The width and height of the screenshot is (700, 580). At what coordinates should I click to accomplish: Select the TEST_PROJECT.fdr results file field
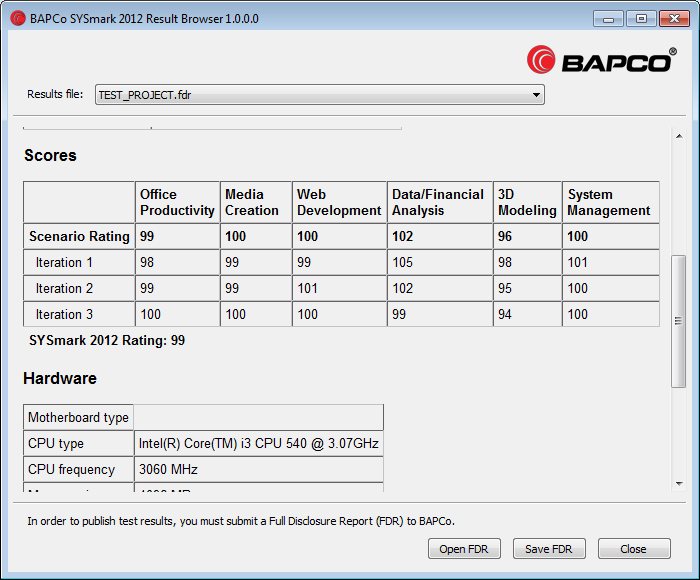coord(310,95)
